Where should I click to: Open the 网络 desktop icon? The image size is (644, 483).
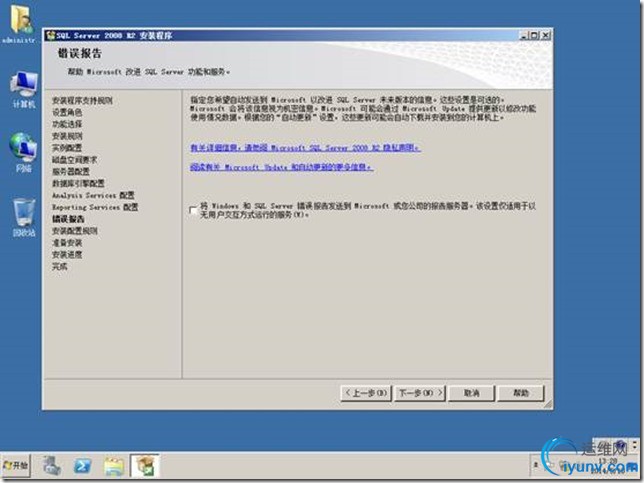[x=23, y=152]
